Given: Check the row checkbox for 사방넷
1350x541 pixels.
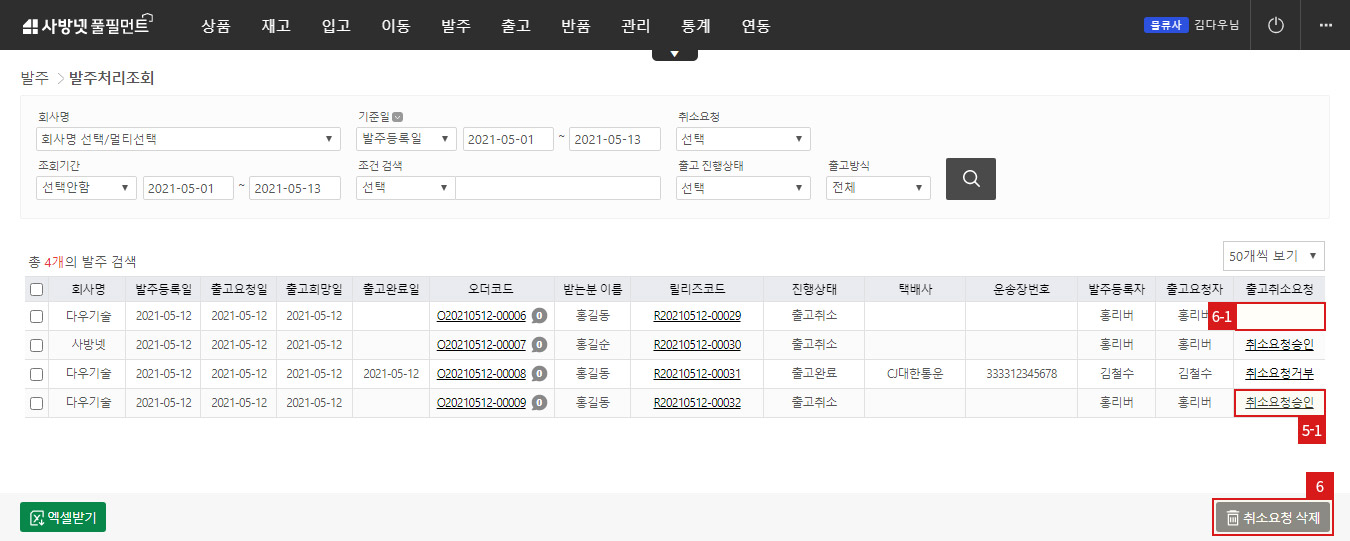Looking at the screenshot, I should point(37,345).
